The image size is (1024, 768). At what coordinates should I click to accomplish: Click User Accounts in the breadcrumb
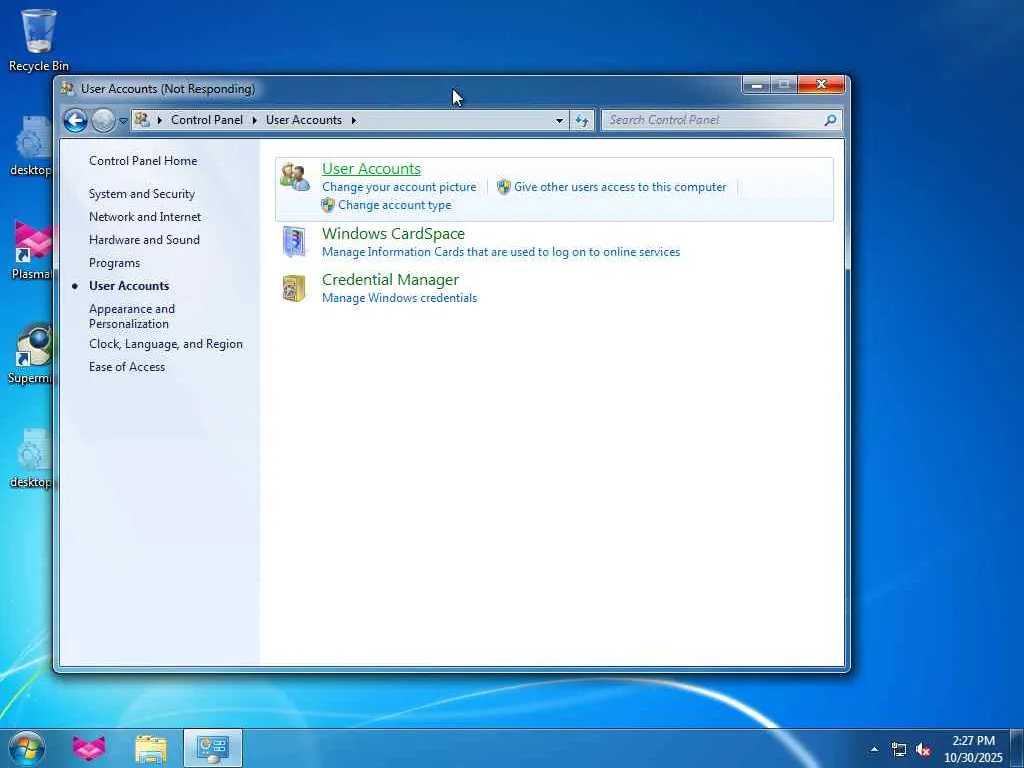(x=304, y=120)
